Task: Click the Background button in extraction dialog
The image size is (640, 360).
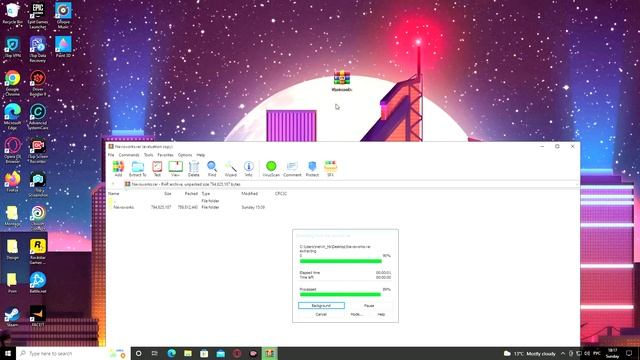Action: [321, 306]
